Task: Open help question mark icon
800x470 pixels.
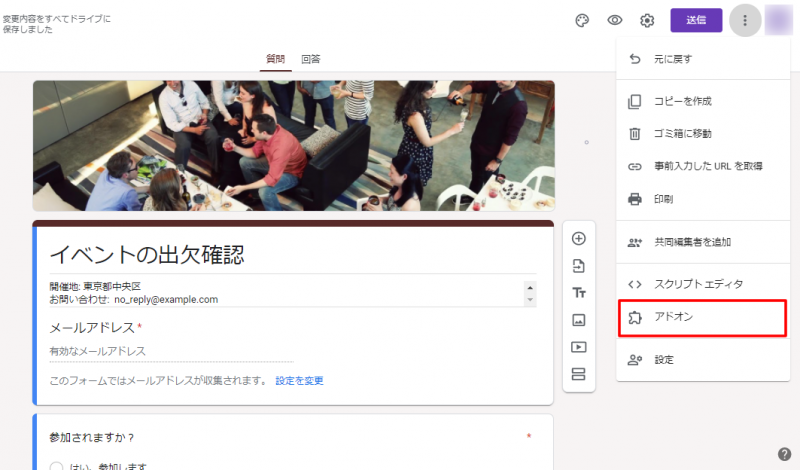Action: (x=785, y=455)
